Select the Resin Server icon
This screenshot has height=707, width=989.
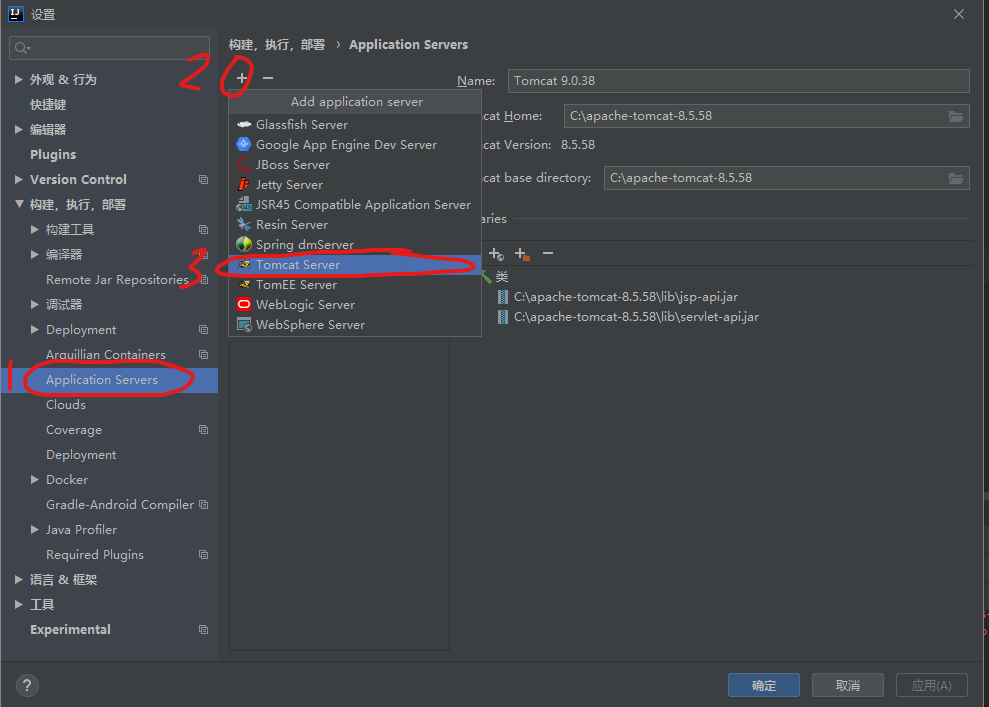click(x=244, y=225)
